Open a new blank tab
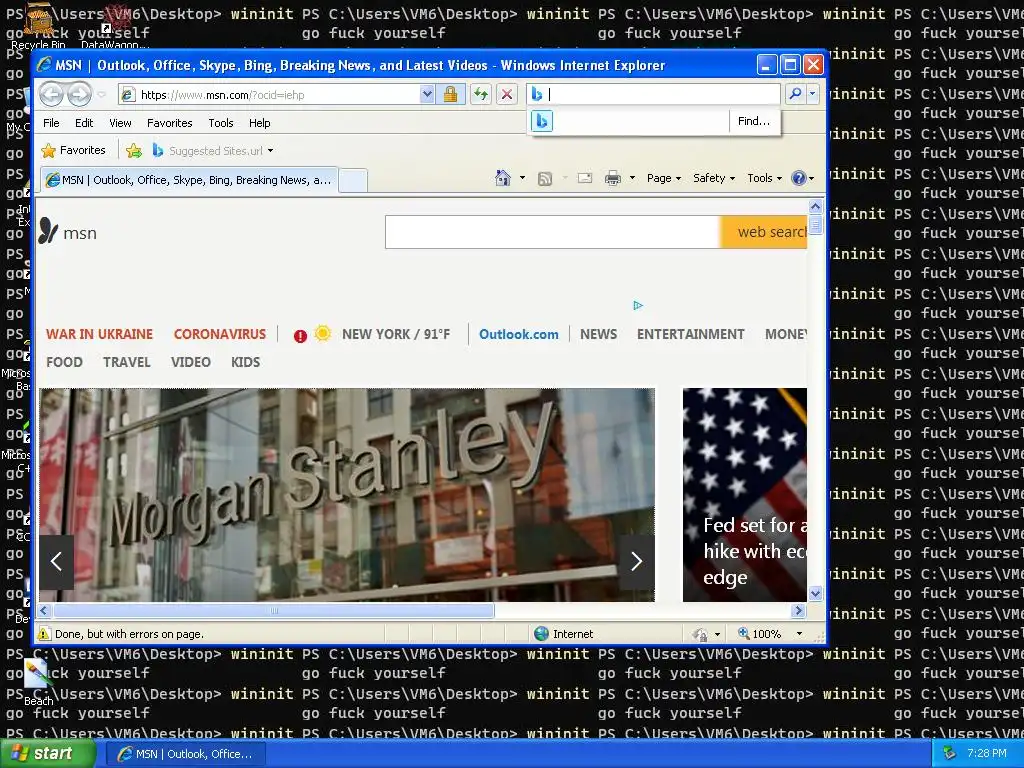Image resolution: width=1024 pixels, height=768 pixels. pyautogui.click(x=353, y=180)
